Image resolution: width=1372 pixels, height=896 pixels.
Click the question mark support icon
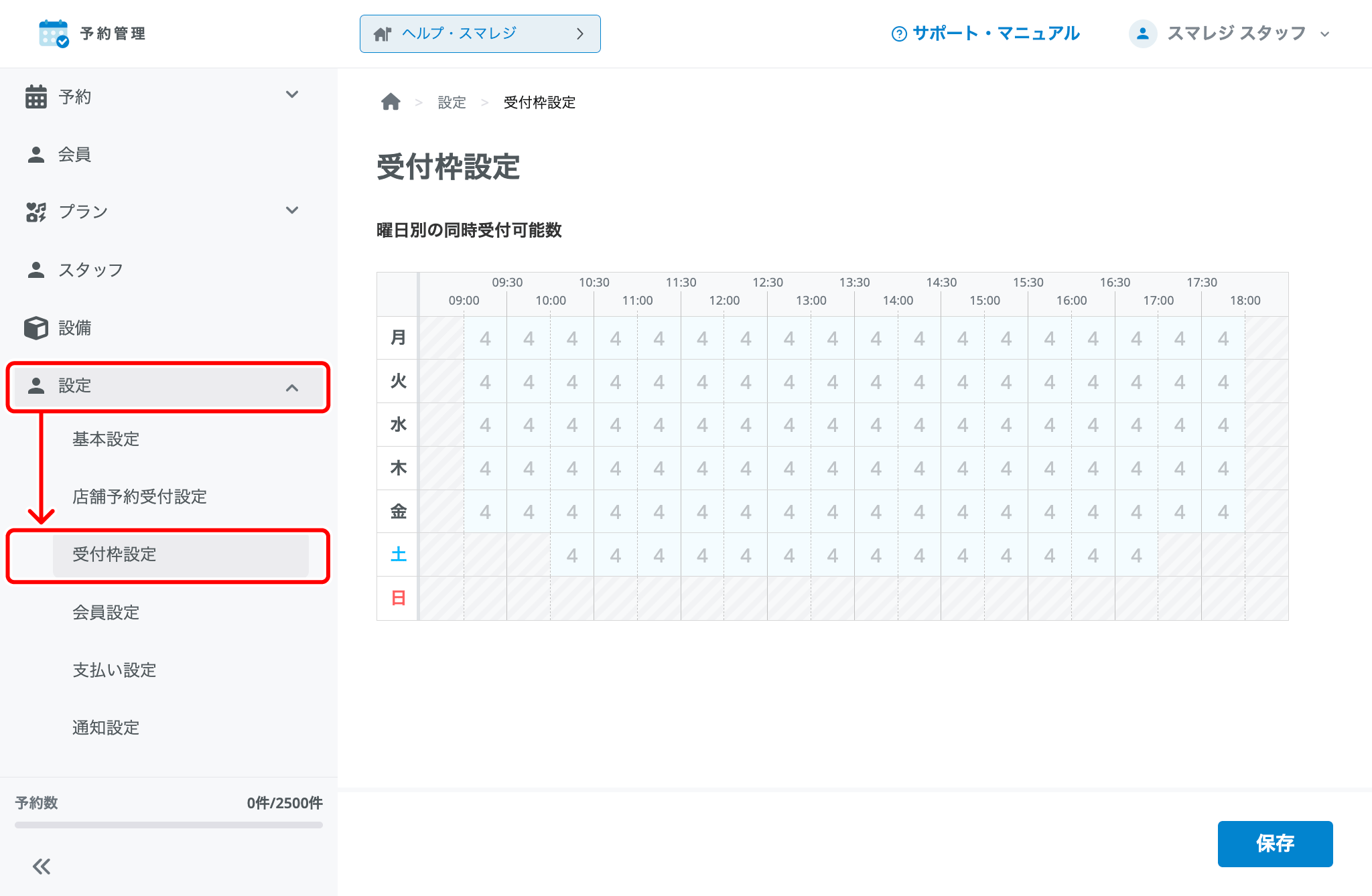(899, 34)
